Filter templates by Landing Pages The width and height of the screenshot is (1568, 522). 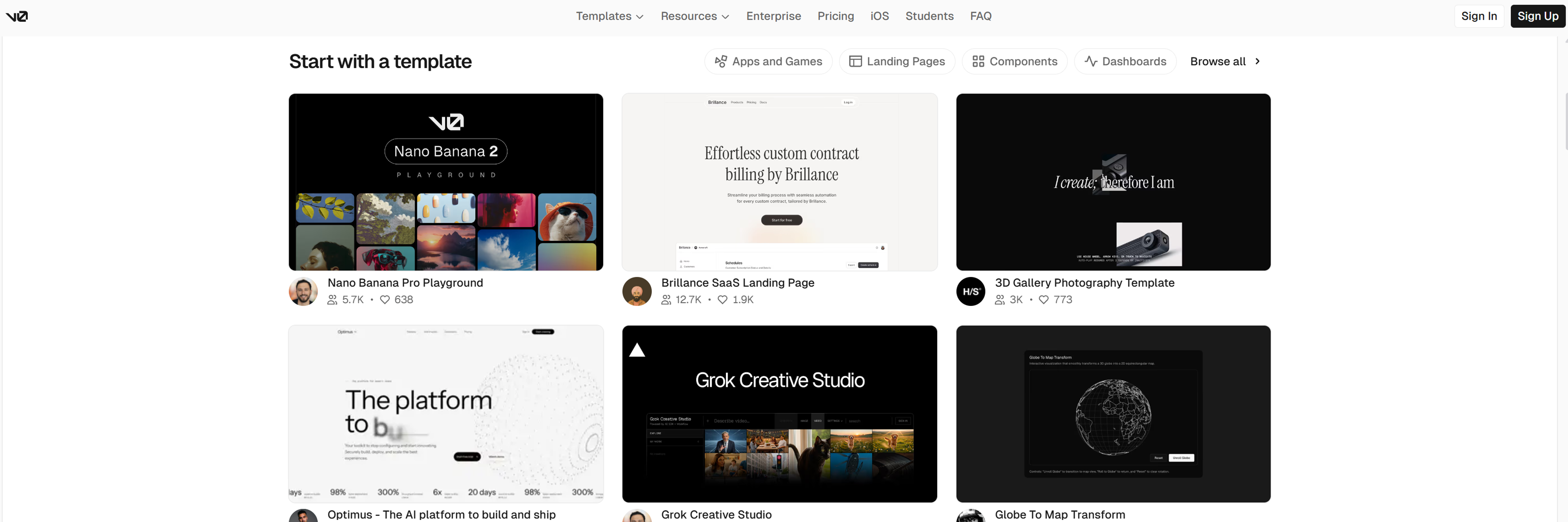(897, 62)
